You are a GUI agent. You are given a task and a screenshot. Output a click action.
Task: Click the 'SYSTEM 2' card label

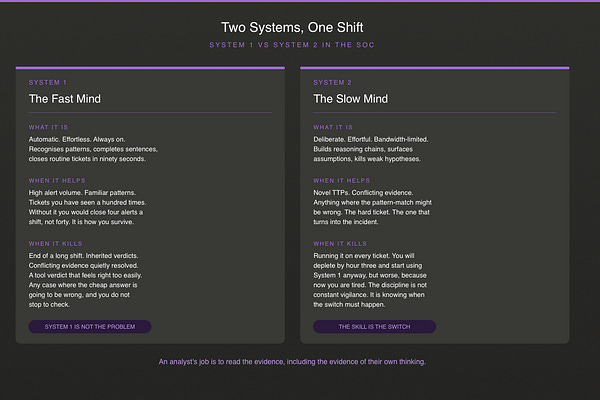click(333, 82)
